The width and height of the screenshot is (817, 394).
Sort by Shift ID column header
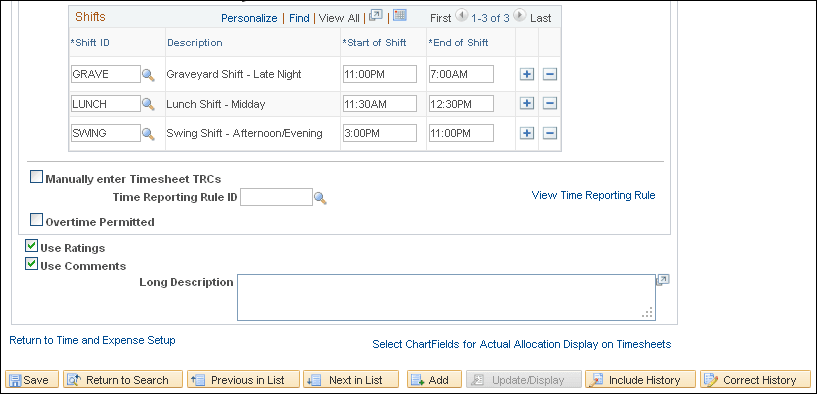pos(90,43)
